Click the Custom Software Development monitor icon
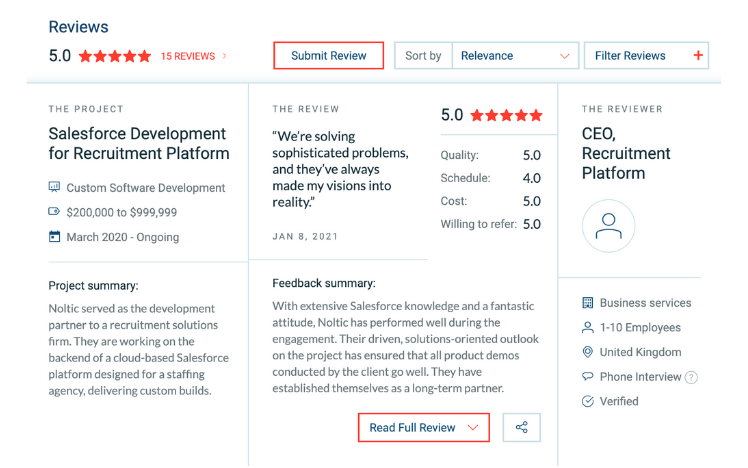The height and width of the screenshot is (468, 748). point(54,187)
